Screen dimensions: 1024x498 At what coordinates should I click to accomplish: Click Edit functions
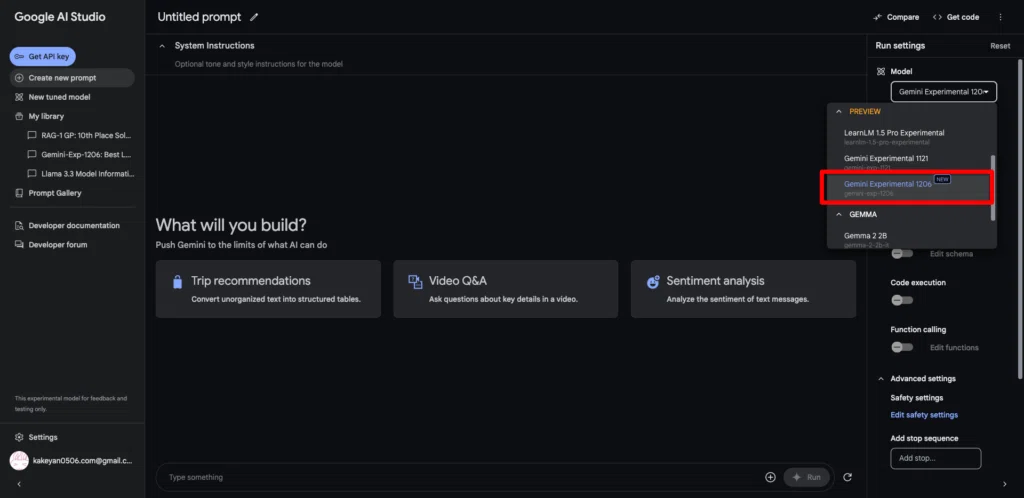point(954,348)
